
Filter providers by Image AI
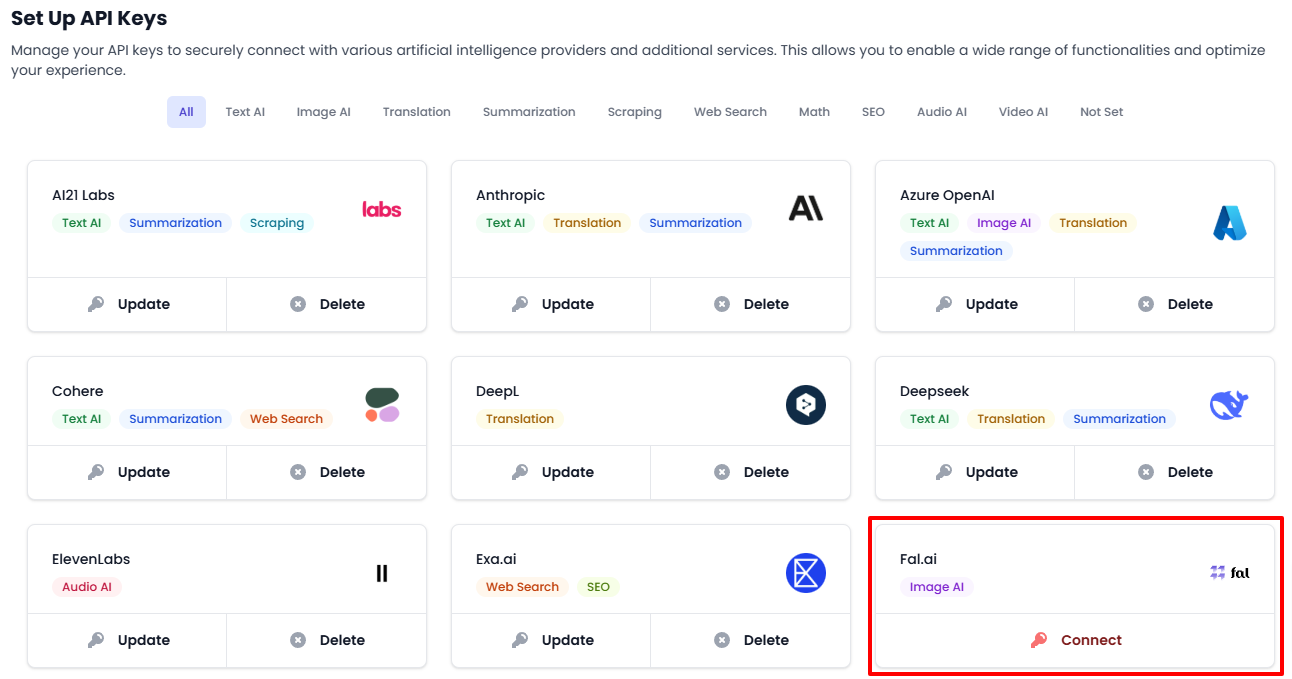pyautogui.click(x=323, y=112)
